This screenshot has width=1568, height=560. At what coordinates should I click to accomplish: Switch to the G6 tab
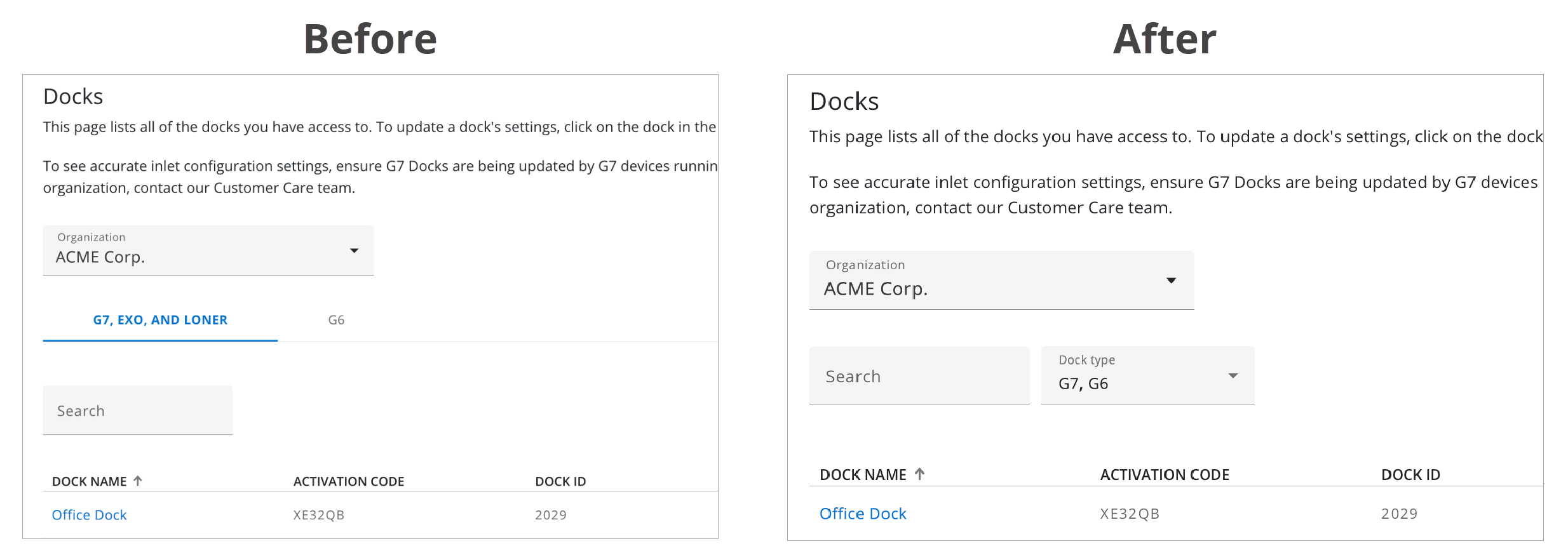(336, 320)
